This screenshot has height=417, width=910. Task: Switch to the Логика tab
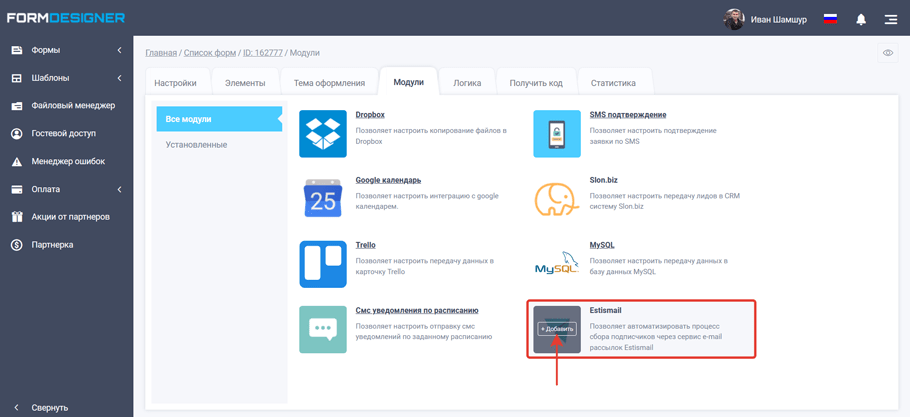click(467, 83)
